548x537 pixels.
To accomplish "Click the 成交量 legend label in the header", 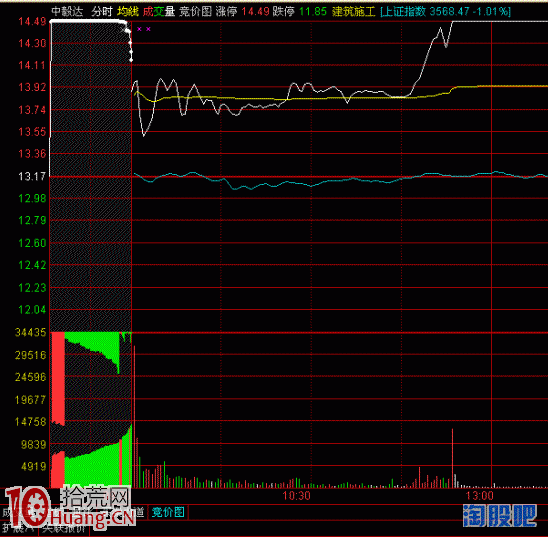I will (x=159, y=12).
